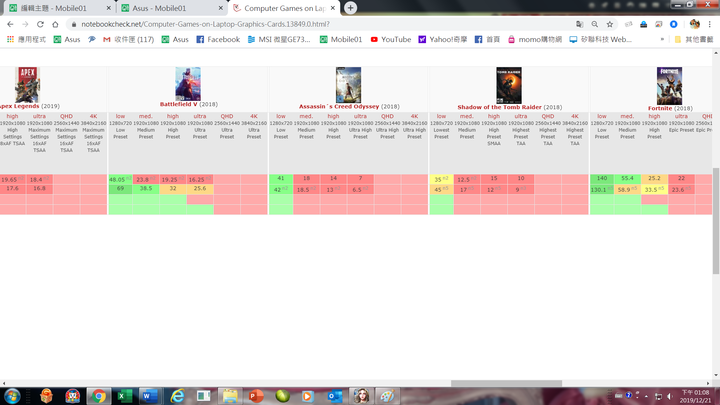The width and height of the screenshot is (720, 405).
Task: Translate this page using the translate icon
Action: (579, 24)
